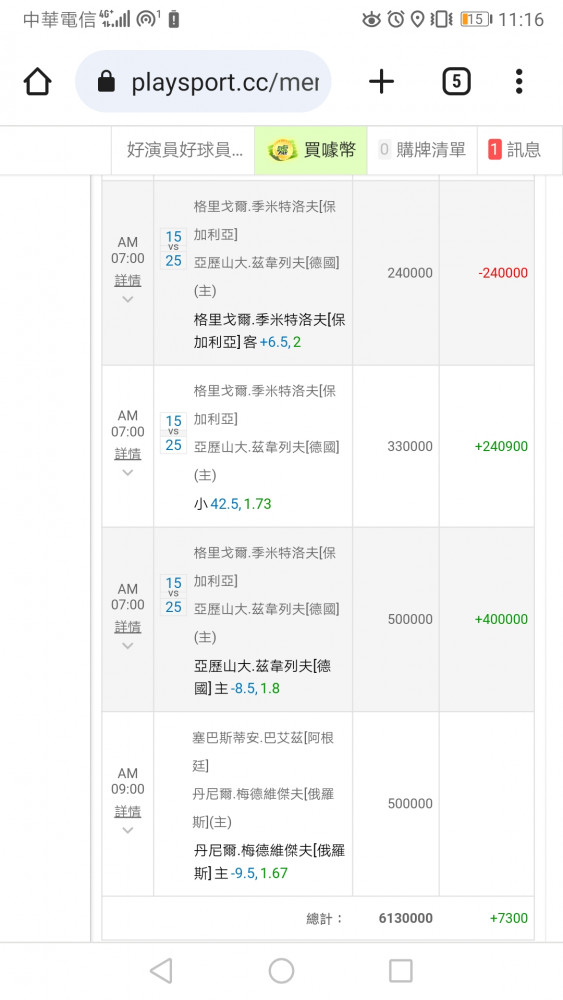Tap the browser home icon
This screenshot has width=563, height=1000.
tap(37, 82)
